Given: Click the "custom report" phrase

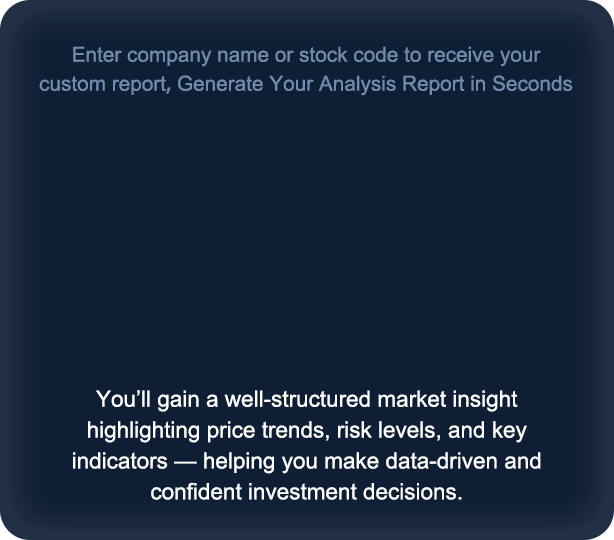Looking at the screenshot, I should [x=105, y=84].
